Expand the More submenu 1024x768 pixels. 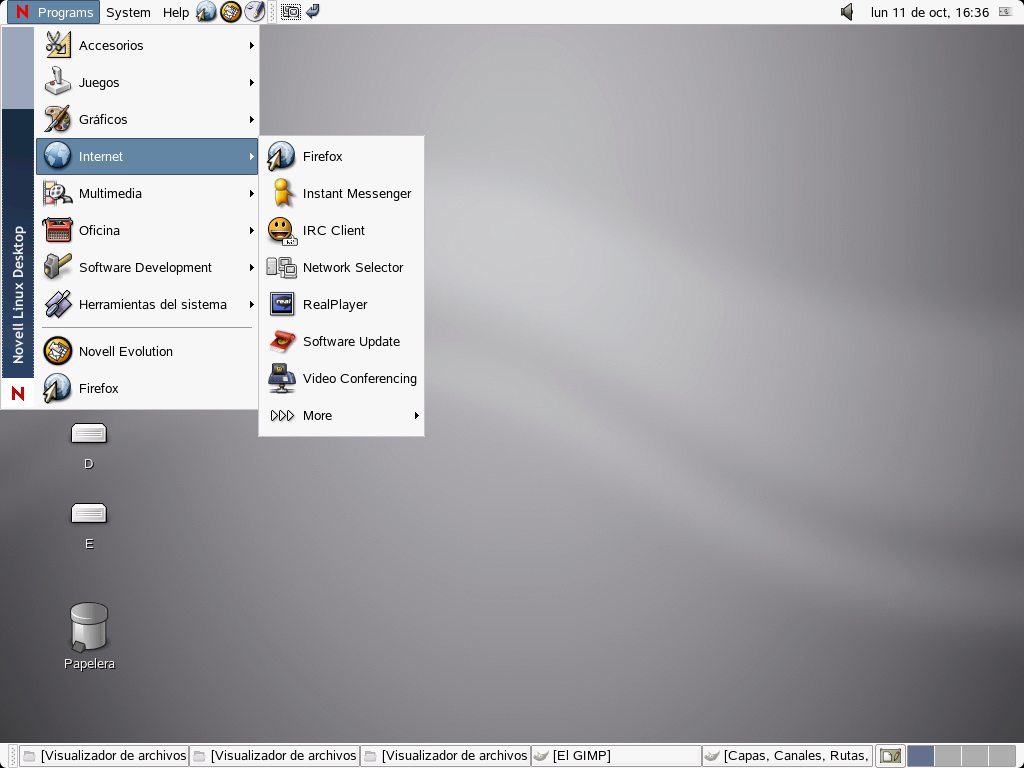point(317,415)
